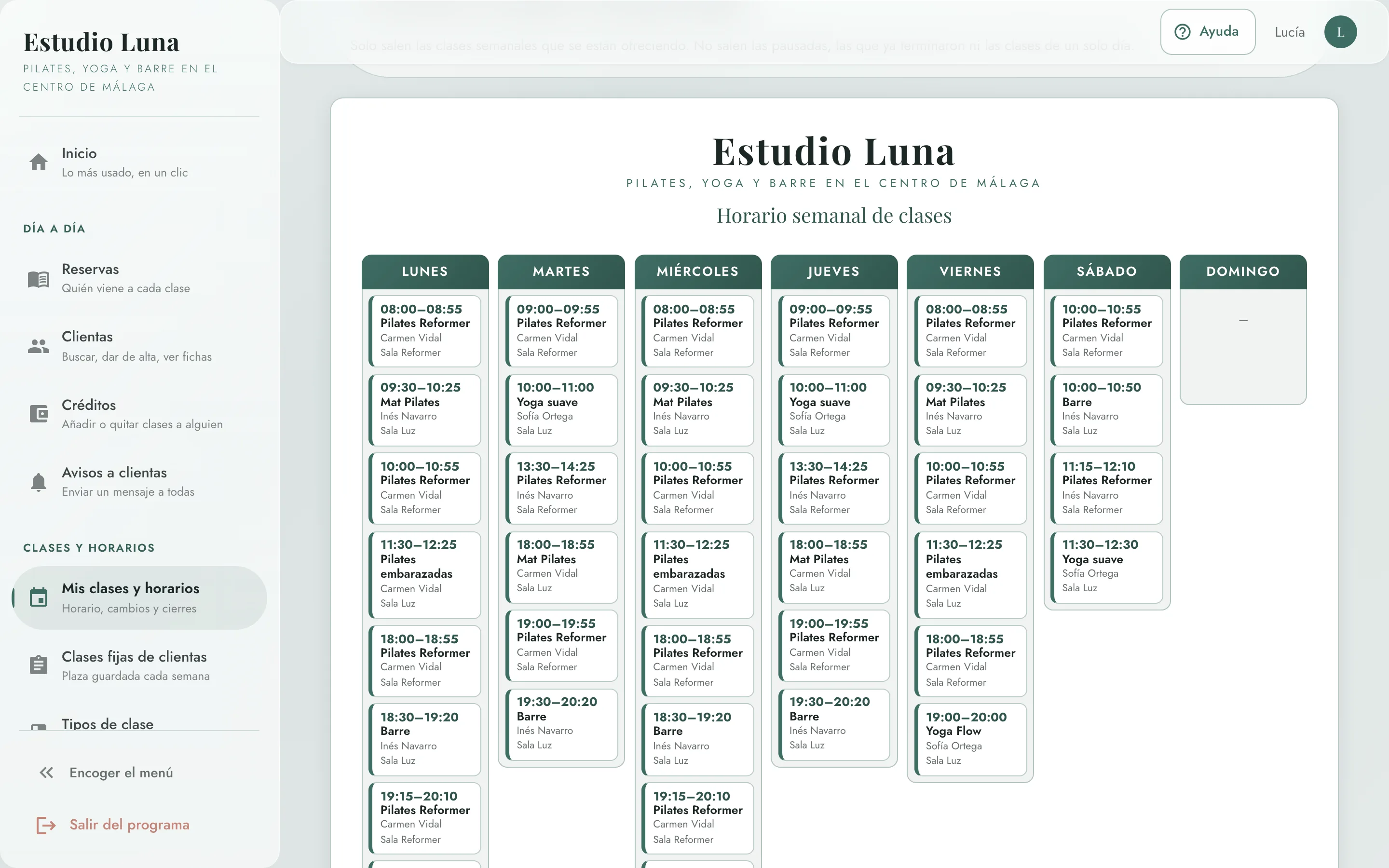Select Sábado 10:00–10:50 Barre card
The image size is (1389, 868).
pyautogui.click(x=1106, y=409)
